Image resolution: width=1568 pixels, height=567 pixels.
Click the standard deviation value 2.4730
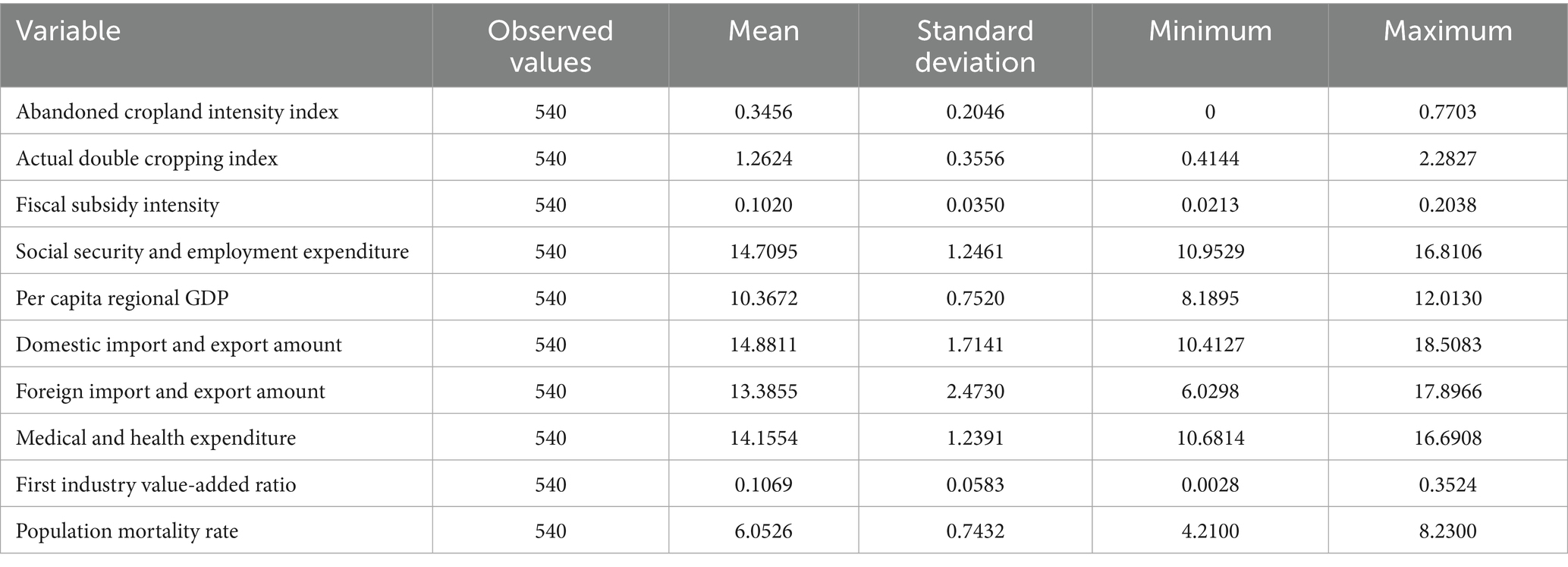tap(975, 391)
